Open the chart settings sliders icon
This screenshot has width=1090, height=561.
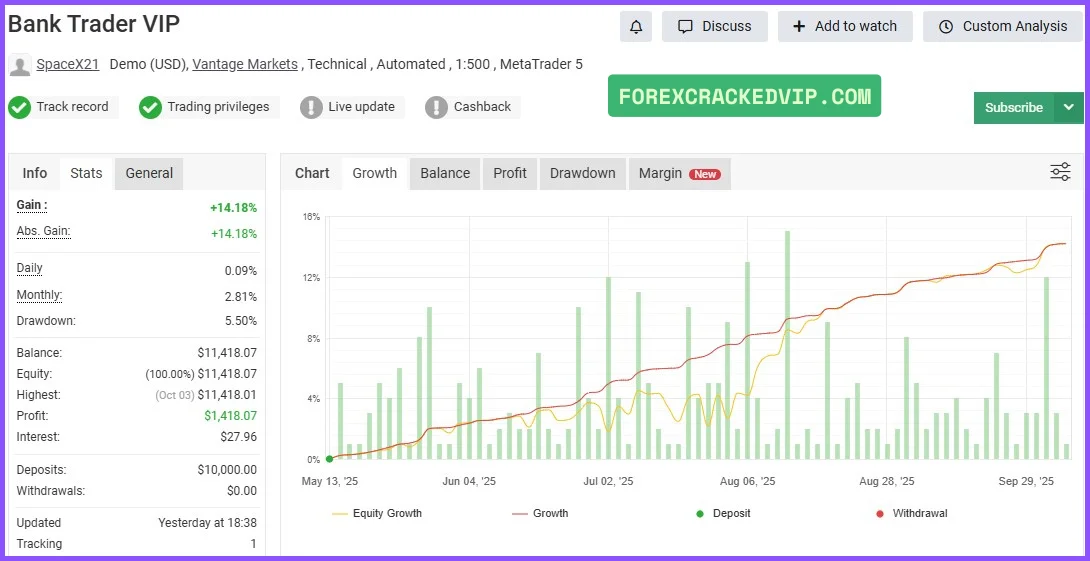point(1060,172)
